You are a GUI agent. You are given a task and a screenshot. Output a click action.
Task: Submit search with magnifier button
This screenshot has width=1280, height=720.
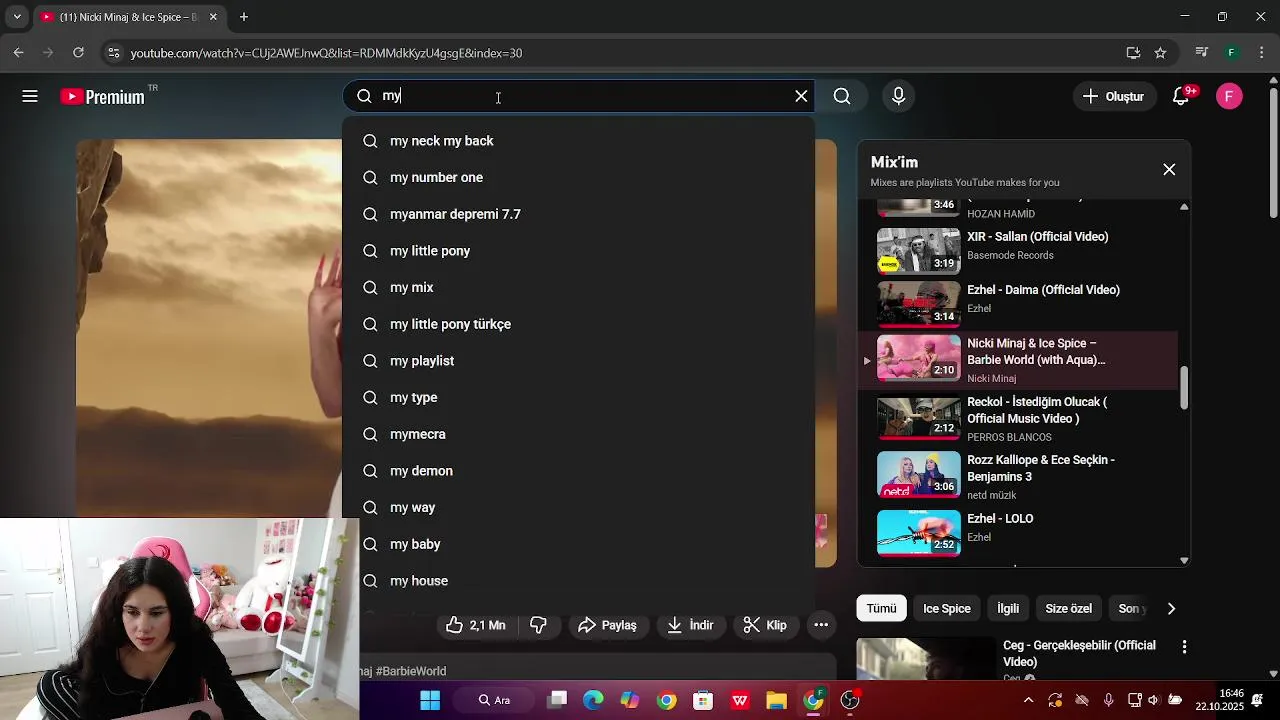coord(842,96)
